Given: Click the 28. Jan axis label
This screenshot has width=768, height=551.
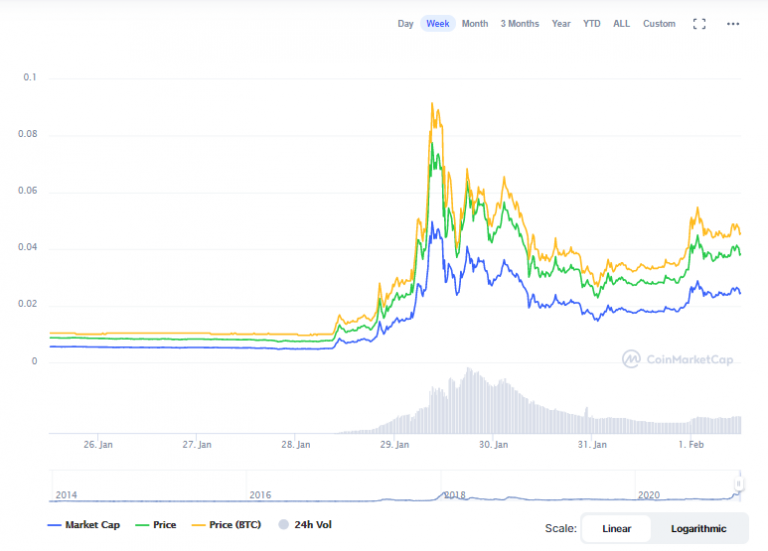Looking at the screenshot, I should coord(295,445).
